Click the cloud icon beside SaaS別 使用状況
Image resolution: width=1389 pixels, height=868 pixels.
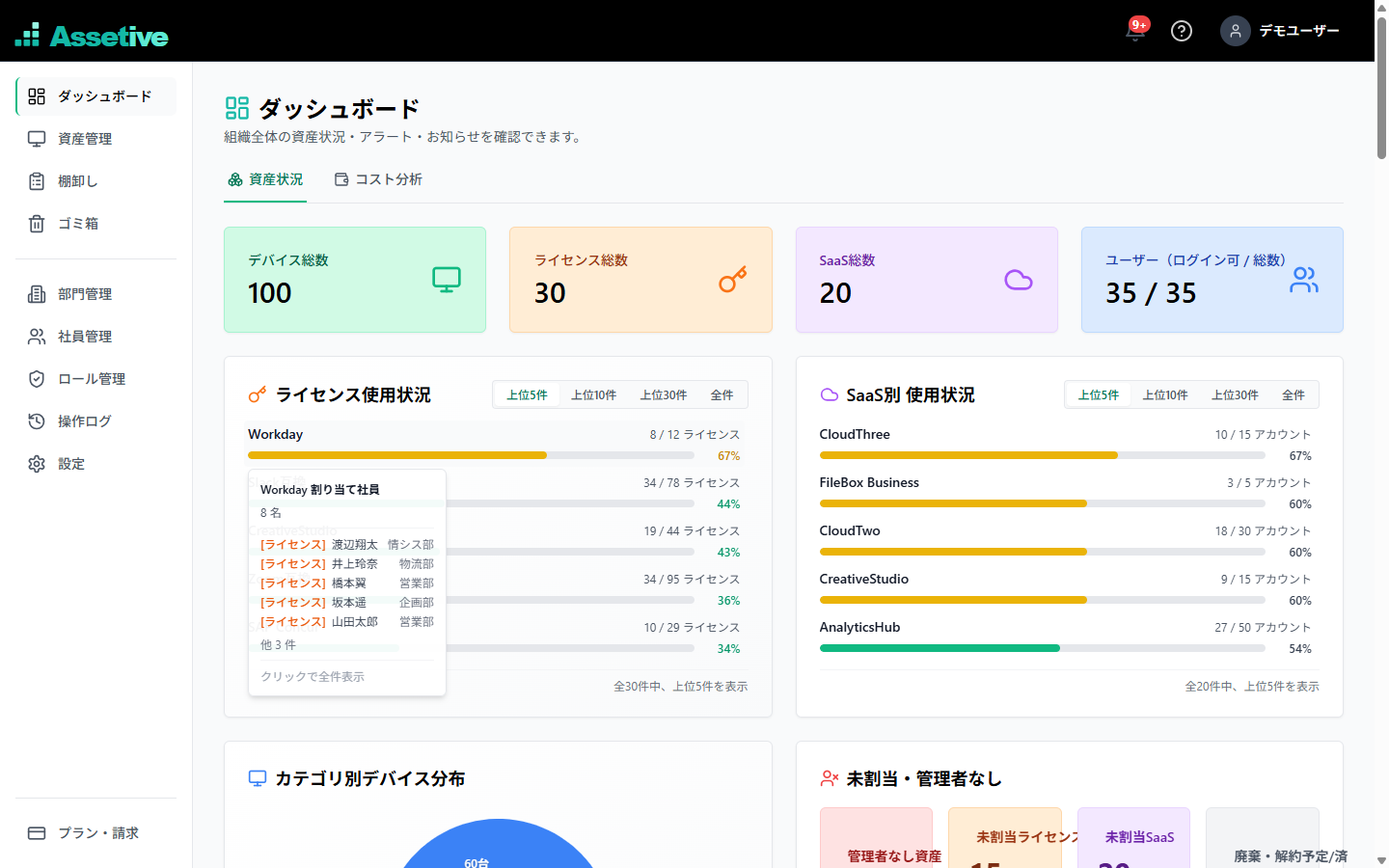(830, 395)
